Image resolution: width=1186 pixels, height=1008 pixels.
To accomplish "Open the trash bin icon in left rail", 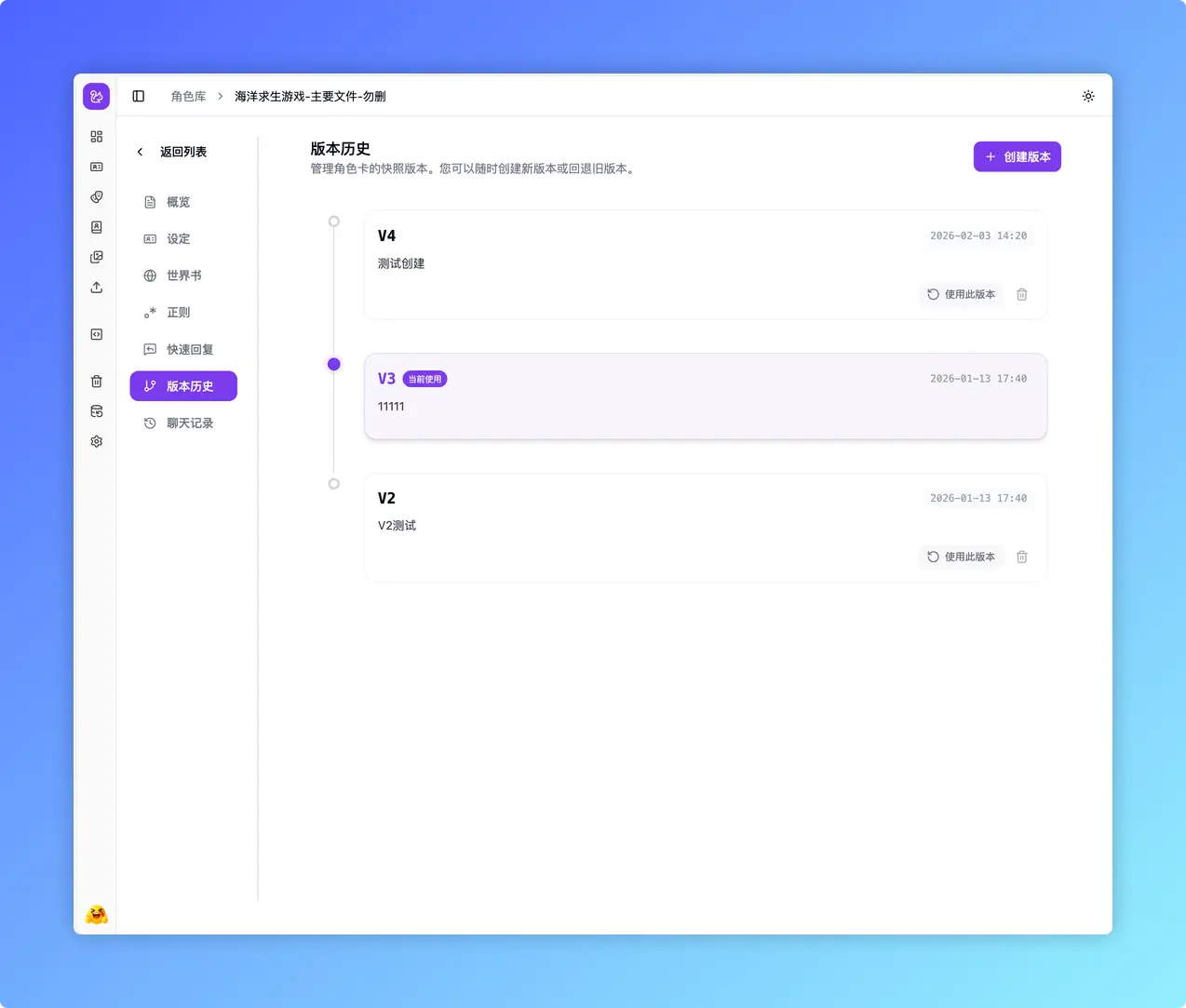I will [x=96, y=382].
